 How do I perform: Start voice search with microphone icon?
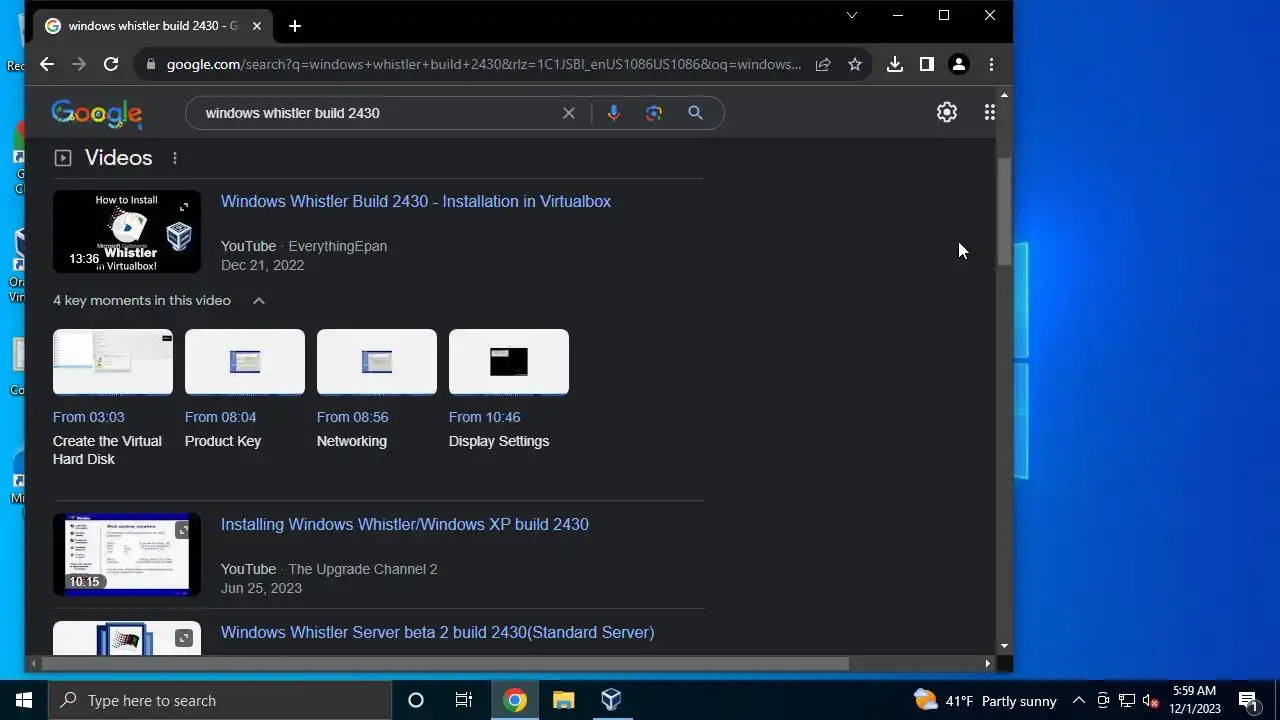tap(614, 113)
